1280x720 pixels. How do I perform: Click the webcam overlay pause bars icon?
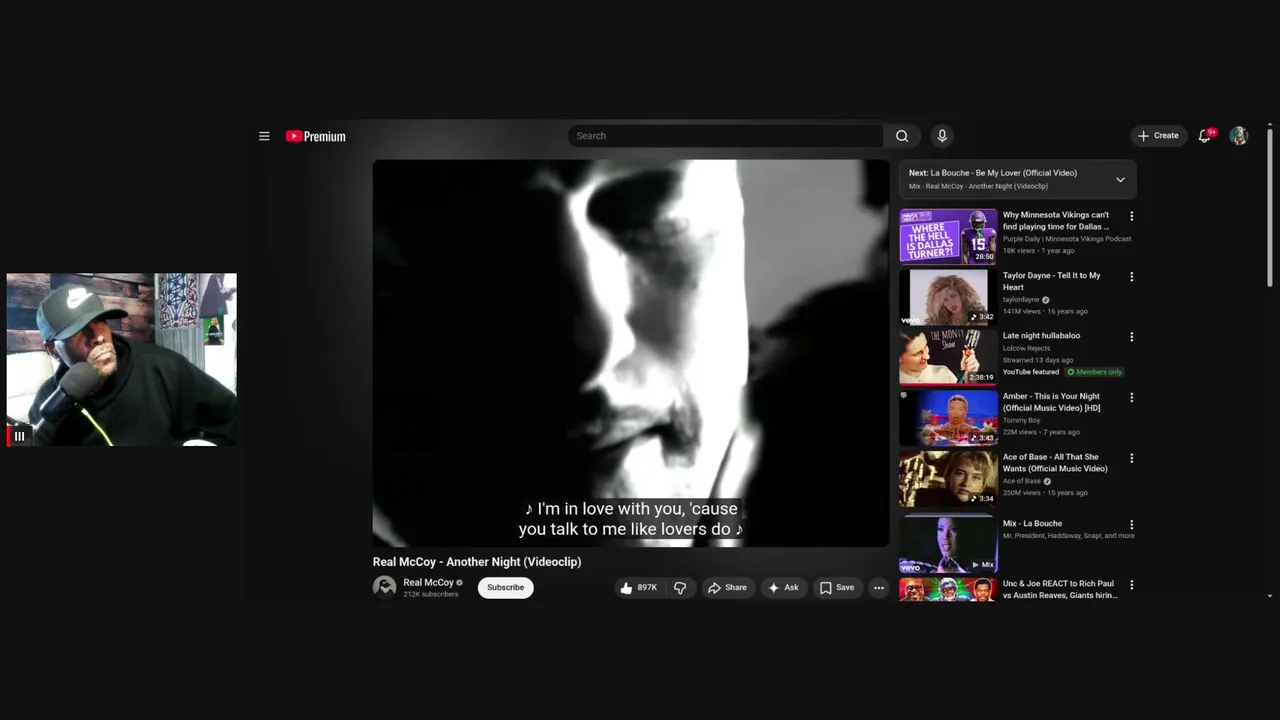(19, 436)
